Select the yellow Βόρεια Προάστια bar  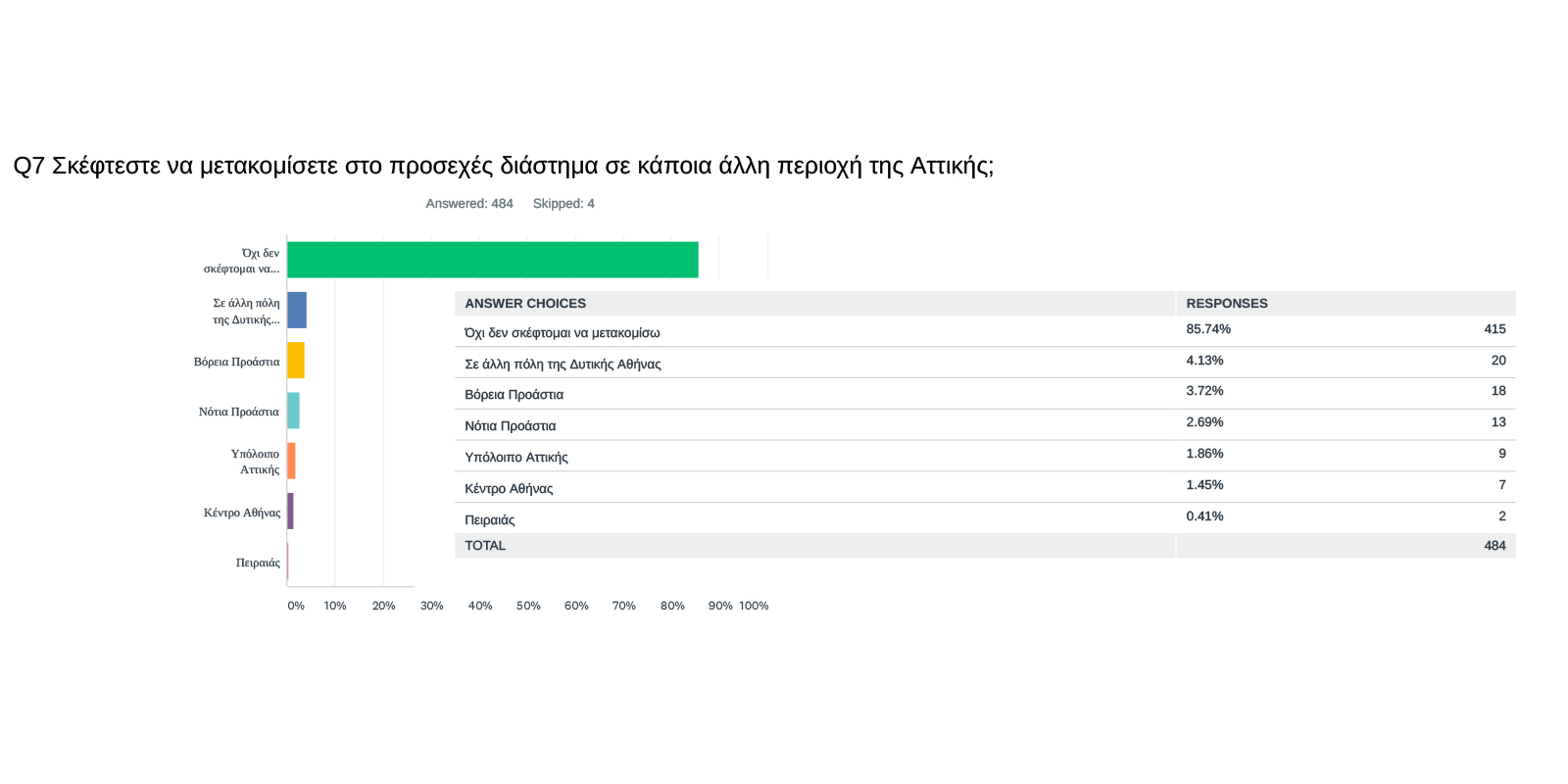click(x=295, y=361)
